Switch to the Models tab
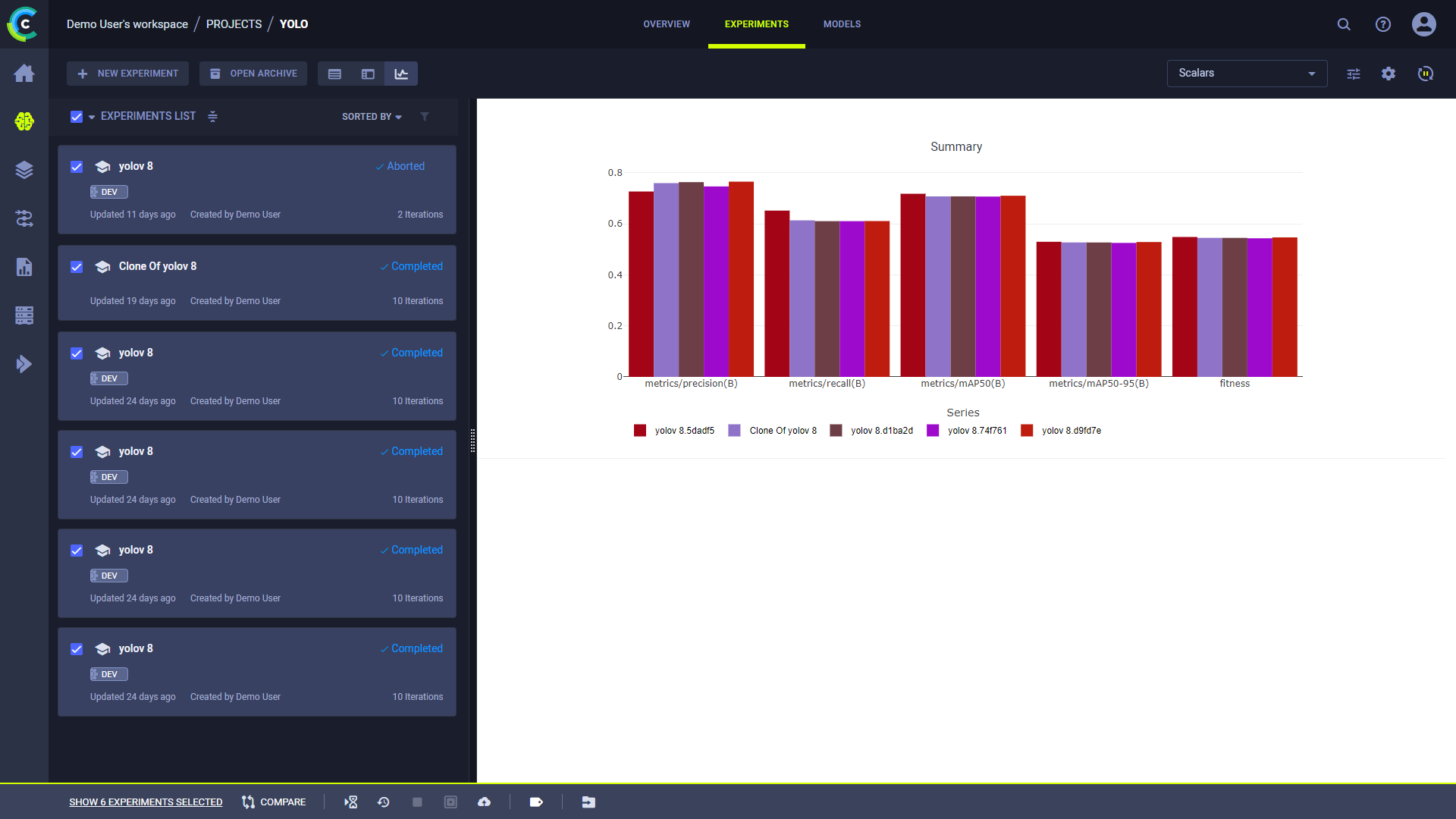1456x819 pixels. (842, 24)
